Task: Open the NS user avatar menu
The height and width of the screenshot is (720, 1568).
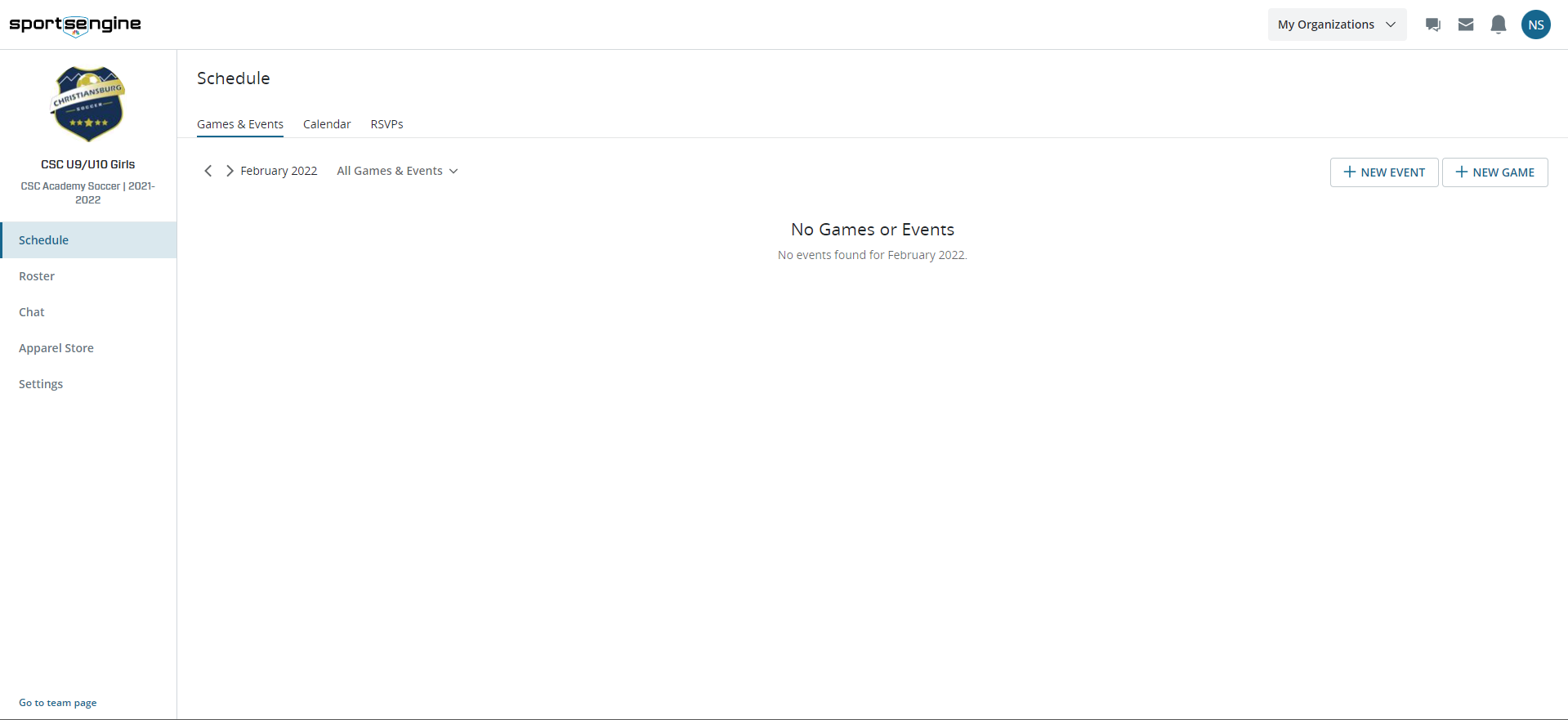Action: 1535,25
